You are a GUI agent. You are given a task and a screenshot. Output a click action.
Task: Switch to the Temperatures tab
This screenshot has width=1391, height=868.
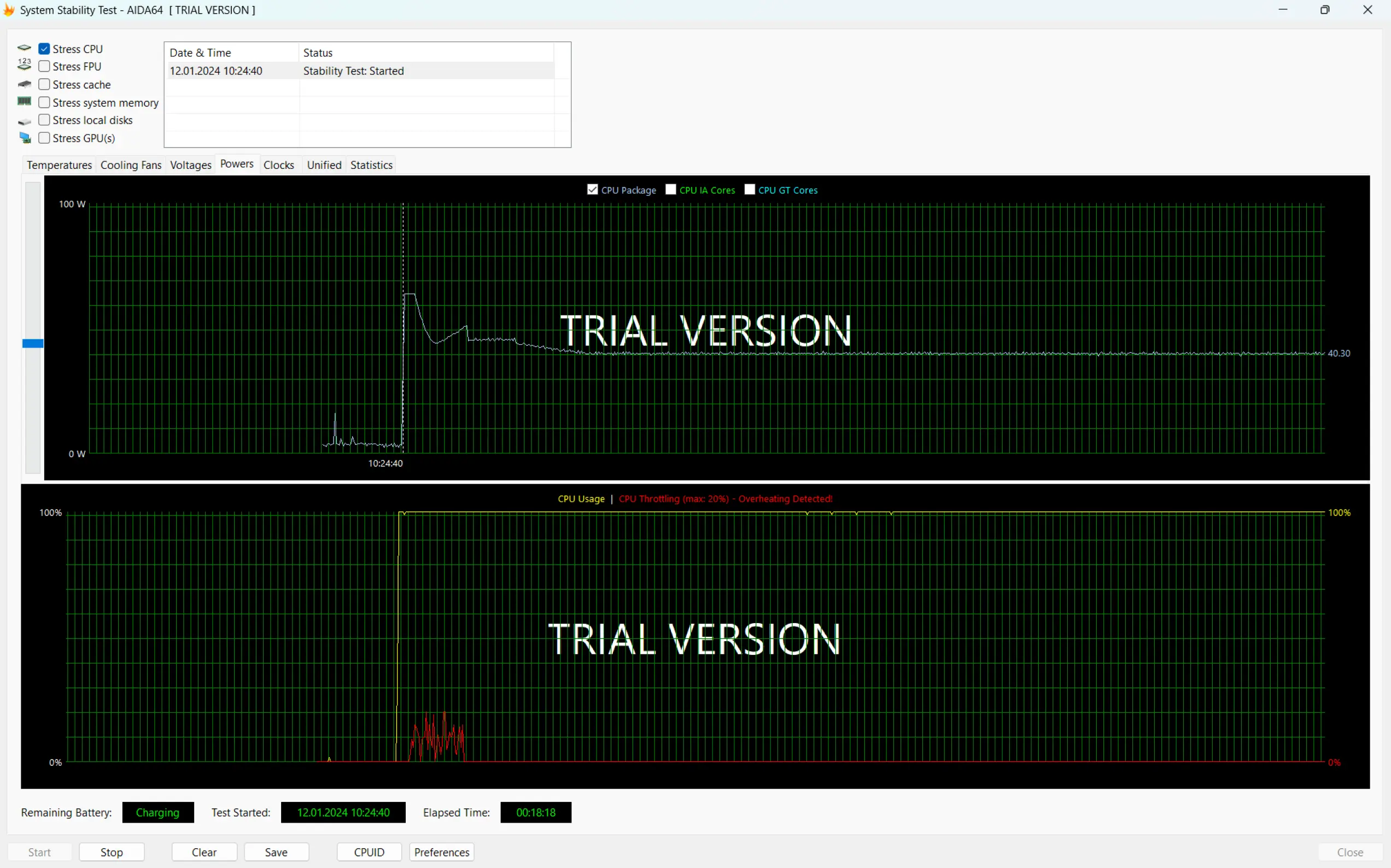click(x=59, y=165)
